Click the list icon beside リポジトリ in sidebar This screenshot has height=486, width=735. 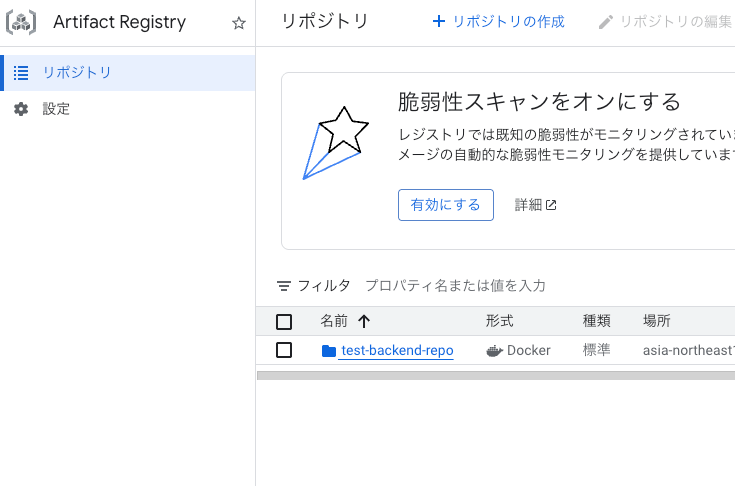tap(21, 73)
